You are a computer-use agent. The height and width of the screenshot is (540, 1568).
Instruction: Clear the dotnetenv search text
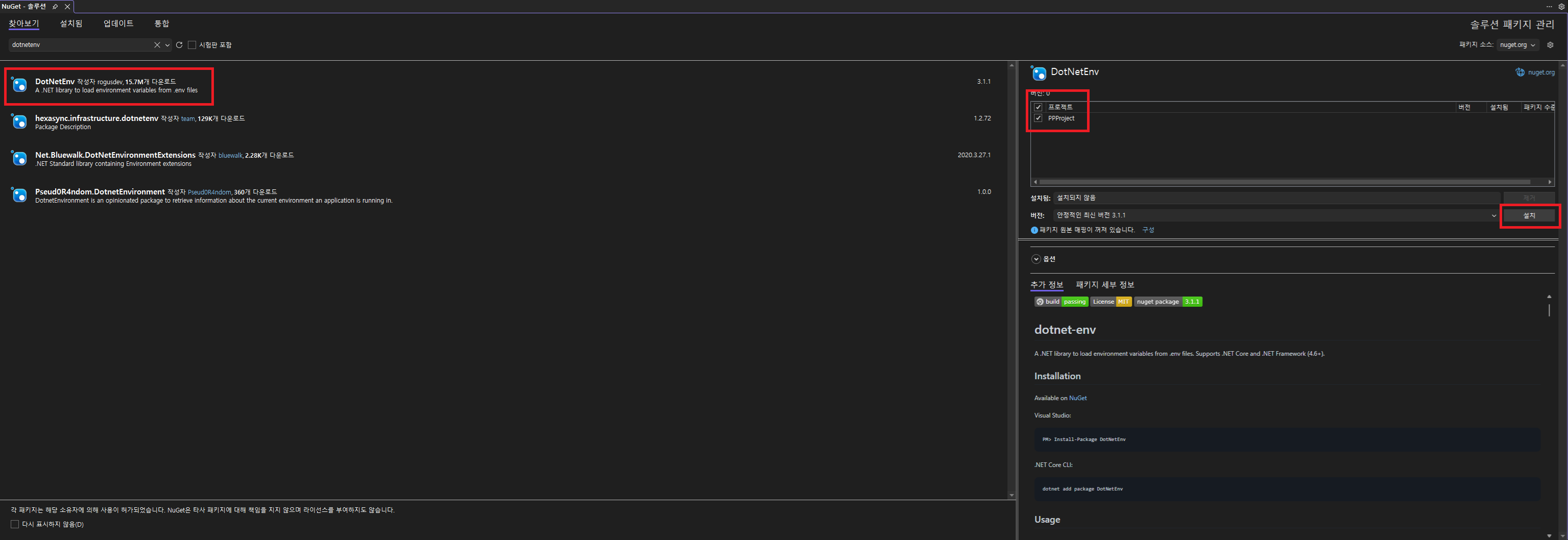[x=157, y=45]
